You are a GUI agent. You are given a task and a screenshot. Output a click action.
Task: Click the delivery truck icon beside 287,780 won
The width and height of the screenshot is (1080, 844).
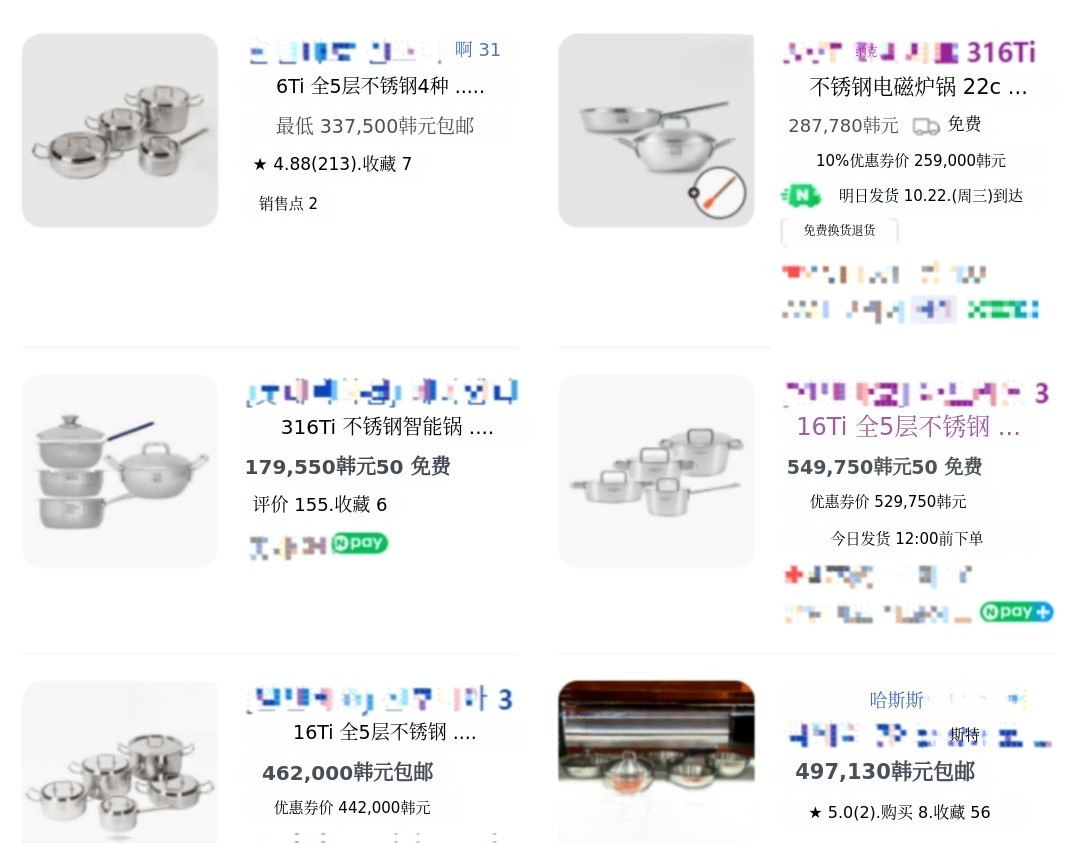(926, 126)
